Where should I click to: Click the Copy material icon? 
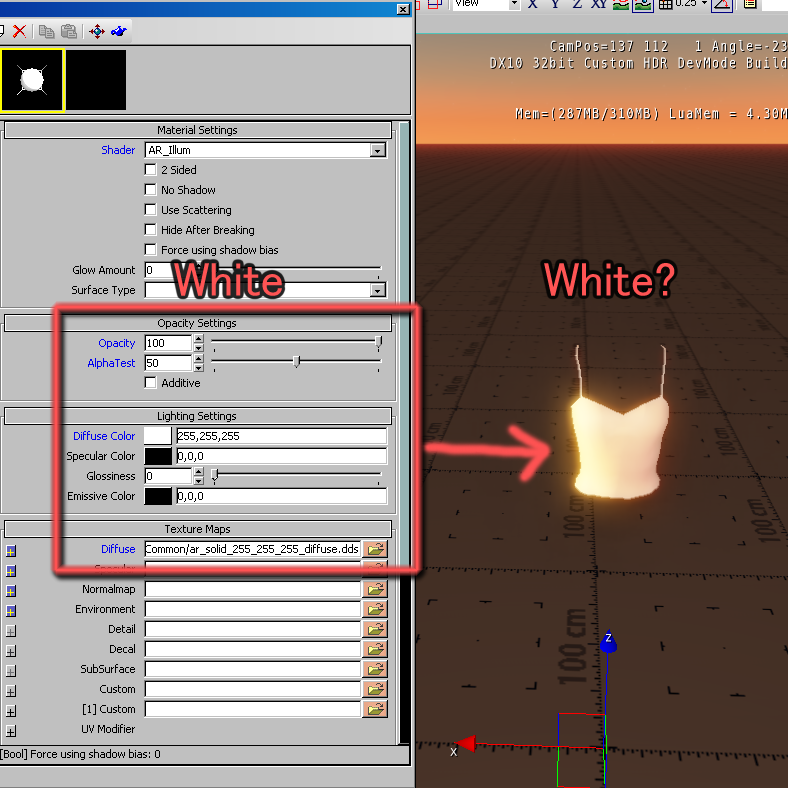(x=46, y=31)
